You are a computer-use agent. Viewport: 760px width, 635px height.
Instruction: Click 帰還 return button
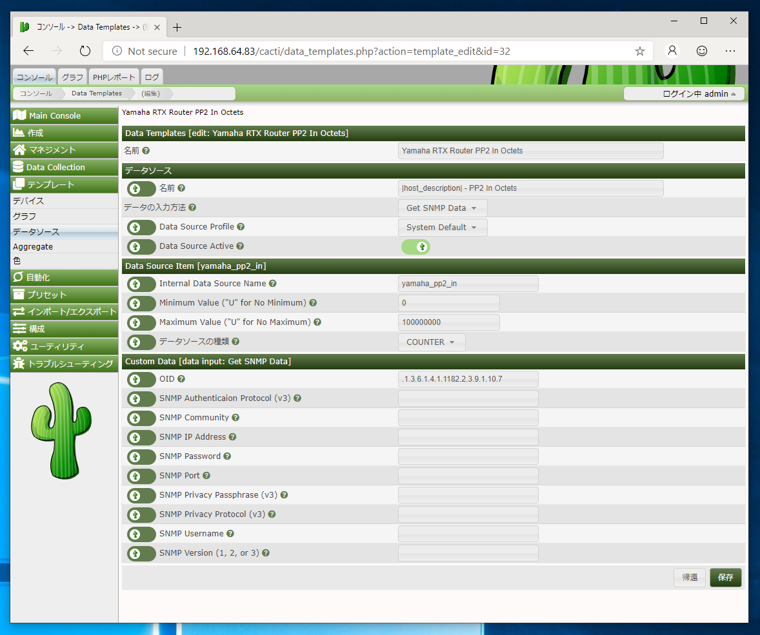[690, 577]
